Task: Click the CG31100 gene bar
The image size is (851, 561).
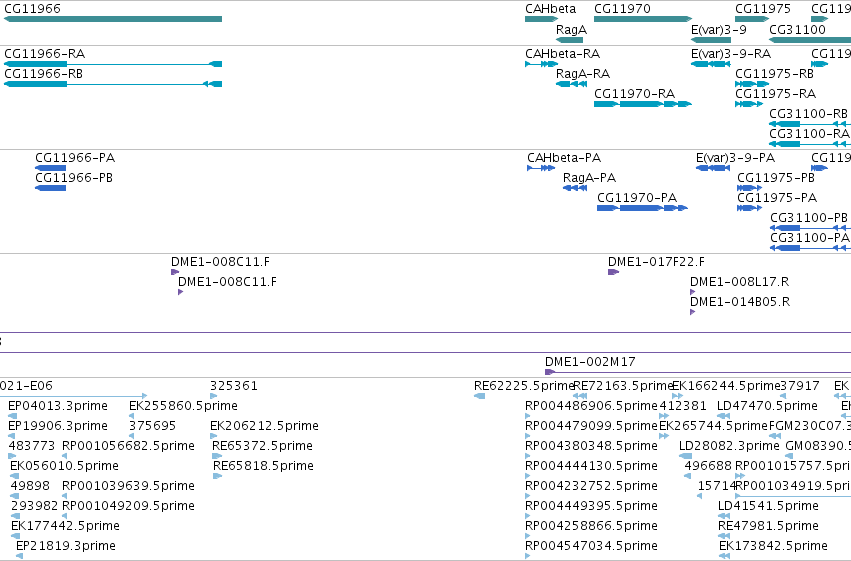Action: [x=810, y=40]
